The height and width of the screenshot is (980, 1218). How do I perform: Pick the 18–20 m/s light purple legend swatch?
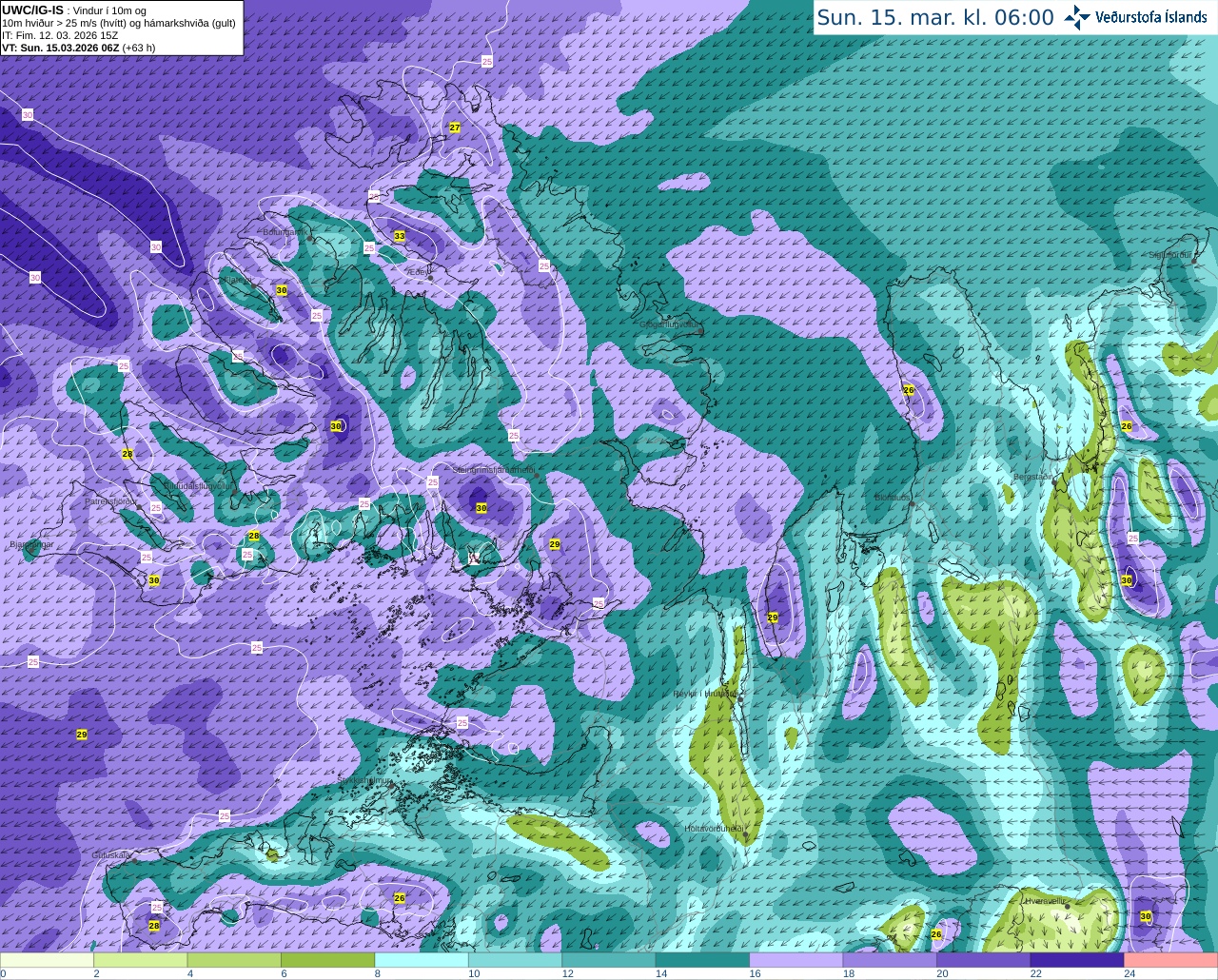click(x=891, y=960)
